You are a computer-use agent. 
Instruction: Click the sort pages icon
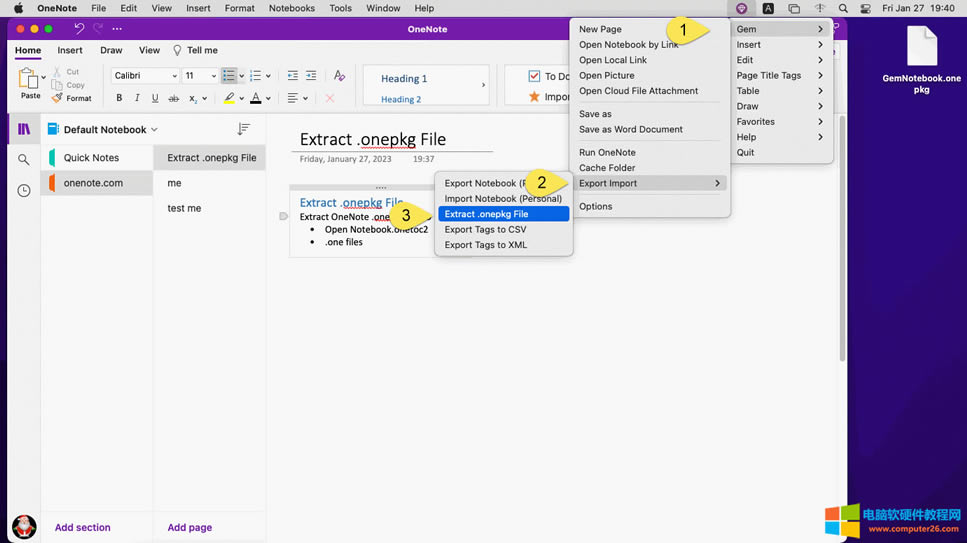pyautogui.click(x=243, y=129)
